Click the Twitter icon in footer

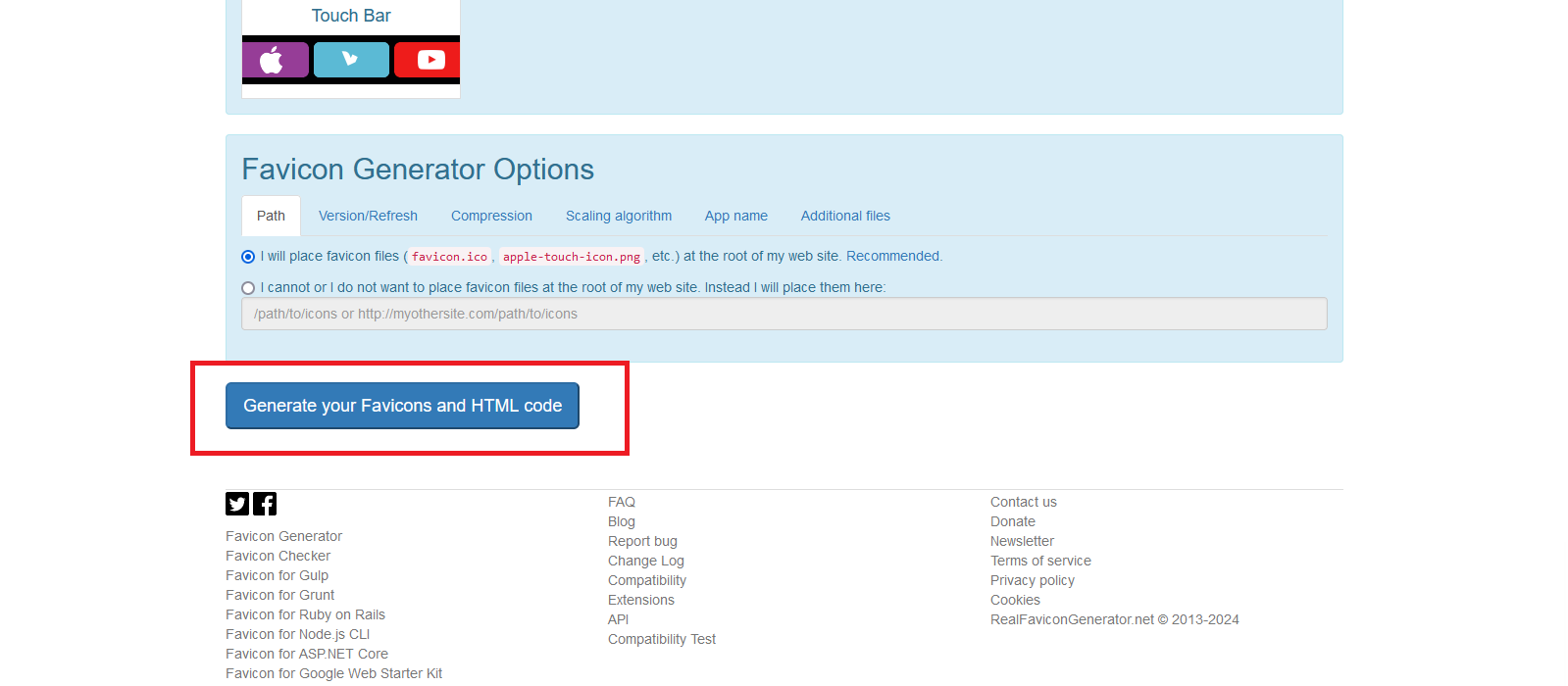pos(237,504)
